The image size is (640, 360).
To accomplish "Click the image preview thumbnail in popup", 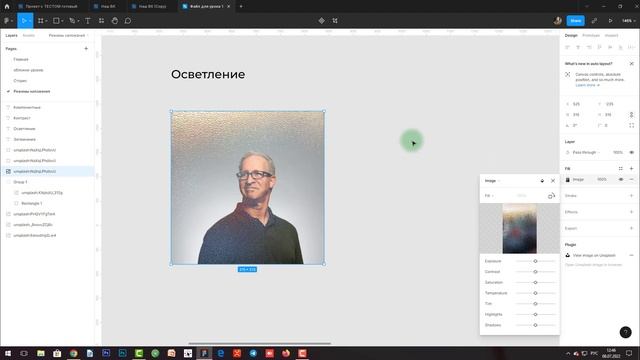I will [x=519, y=229].
